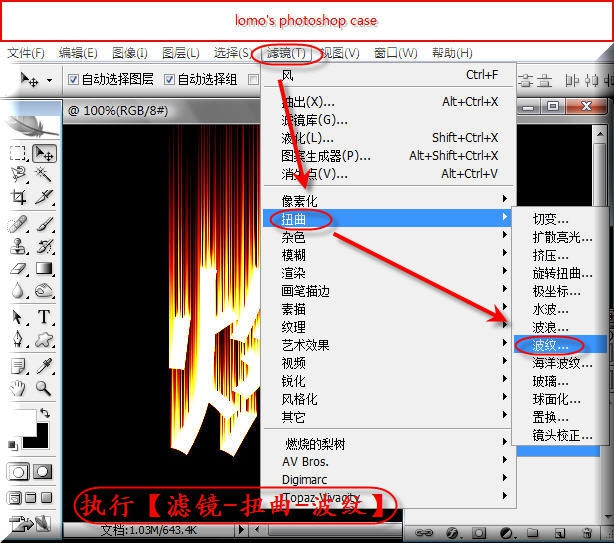Open the 帮助(H) menu

coord(452,53)
